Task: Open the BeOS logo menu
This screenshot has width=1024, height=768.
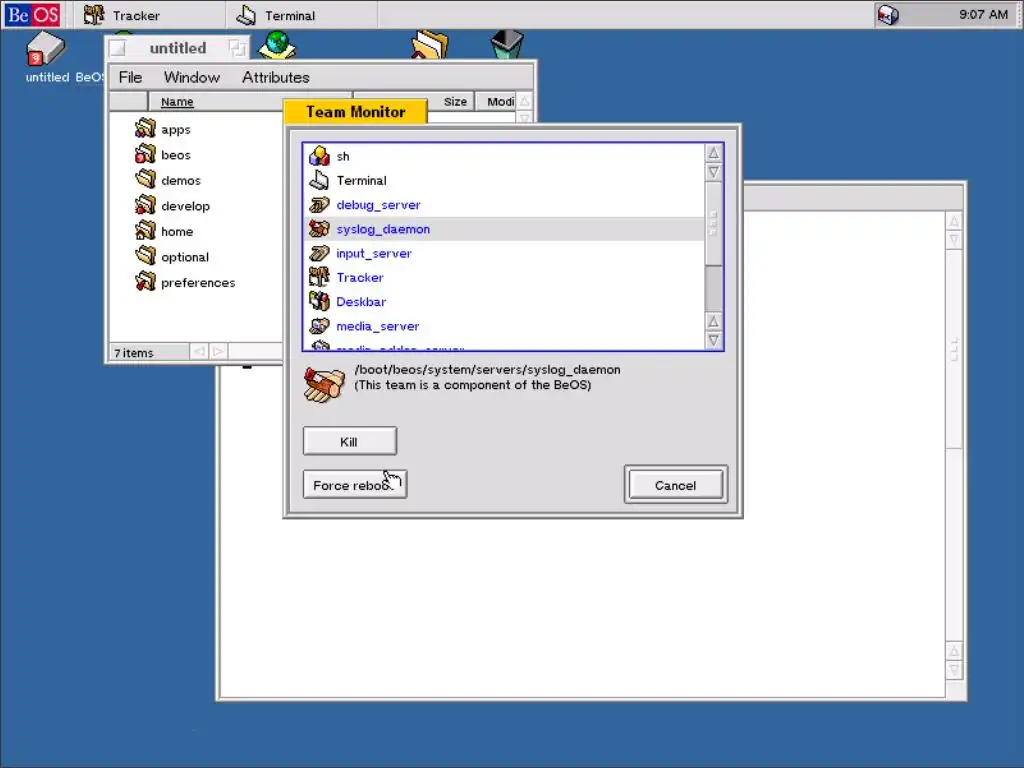Action: click(x=32, y=14)
